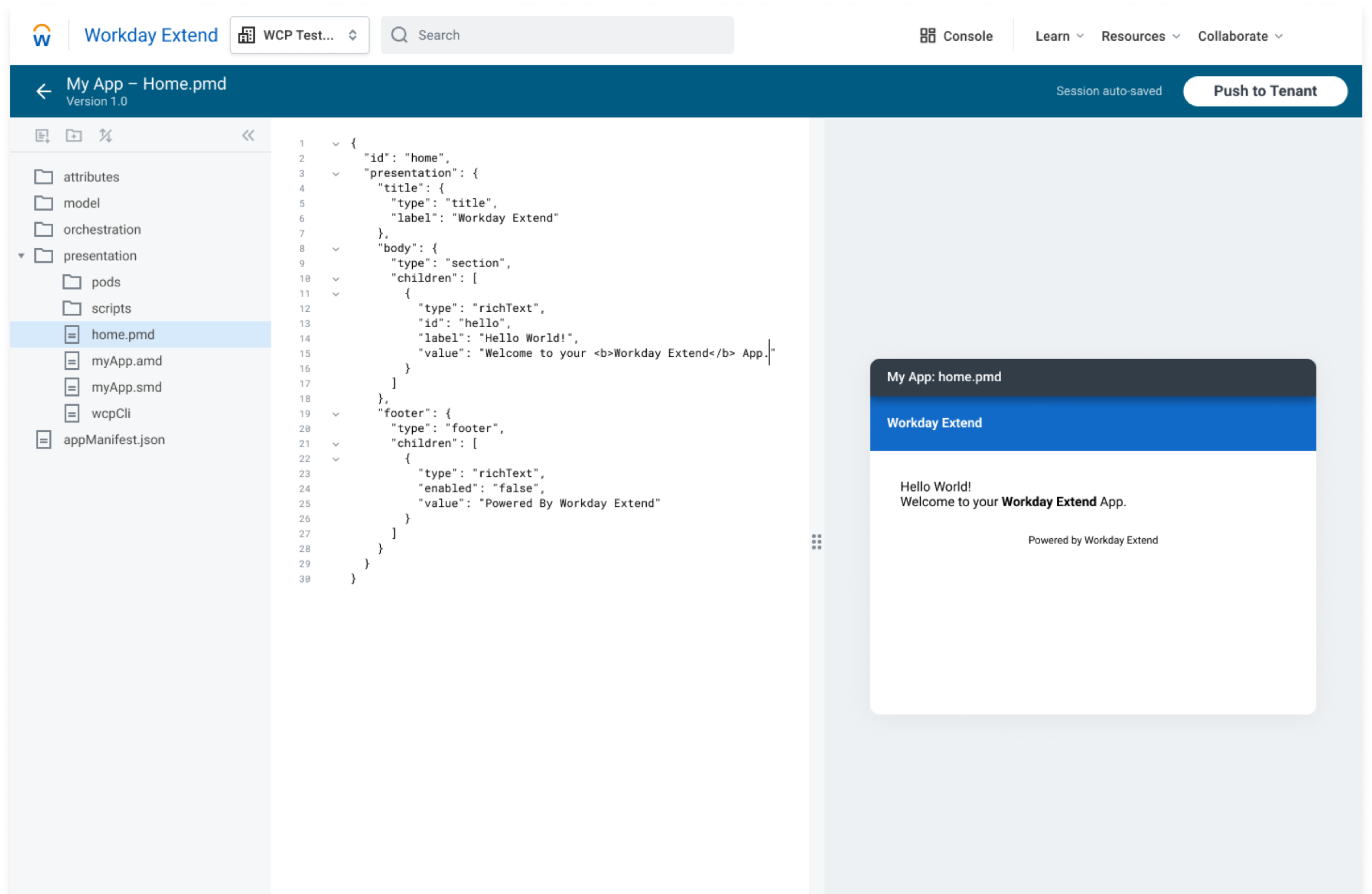
Task: Fold the footer block at line 19
Action: point(336,414)
